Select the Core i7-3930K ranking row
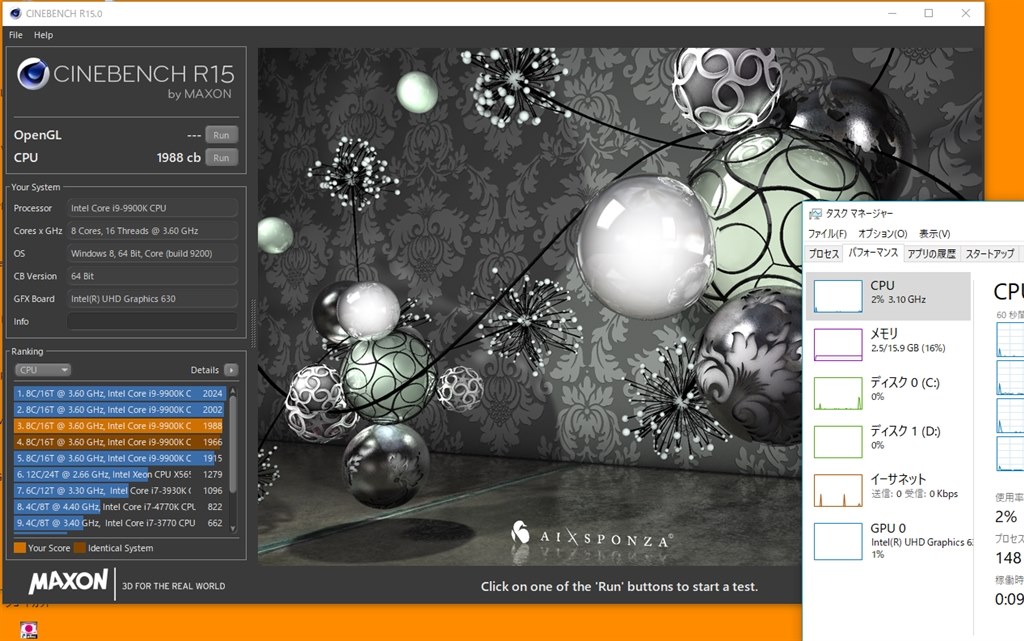The width and height of the screenshot is (1024, 641). 120,491
